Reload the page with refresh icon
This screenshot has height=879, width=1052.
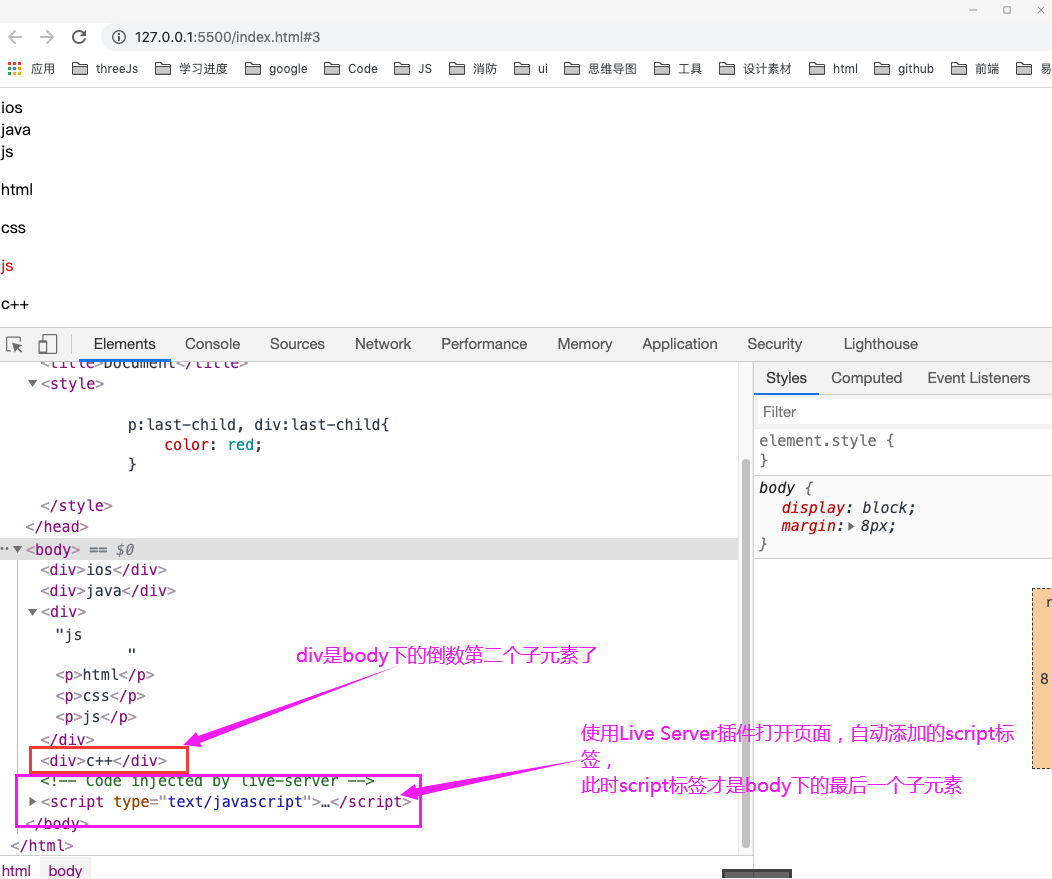click(79, 37)
